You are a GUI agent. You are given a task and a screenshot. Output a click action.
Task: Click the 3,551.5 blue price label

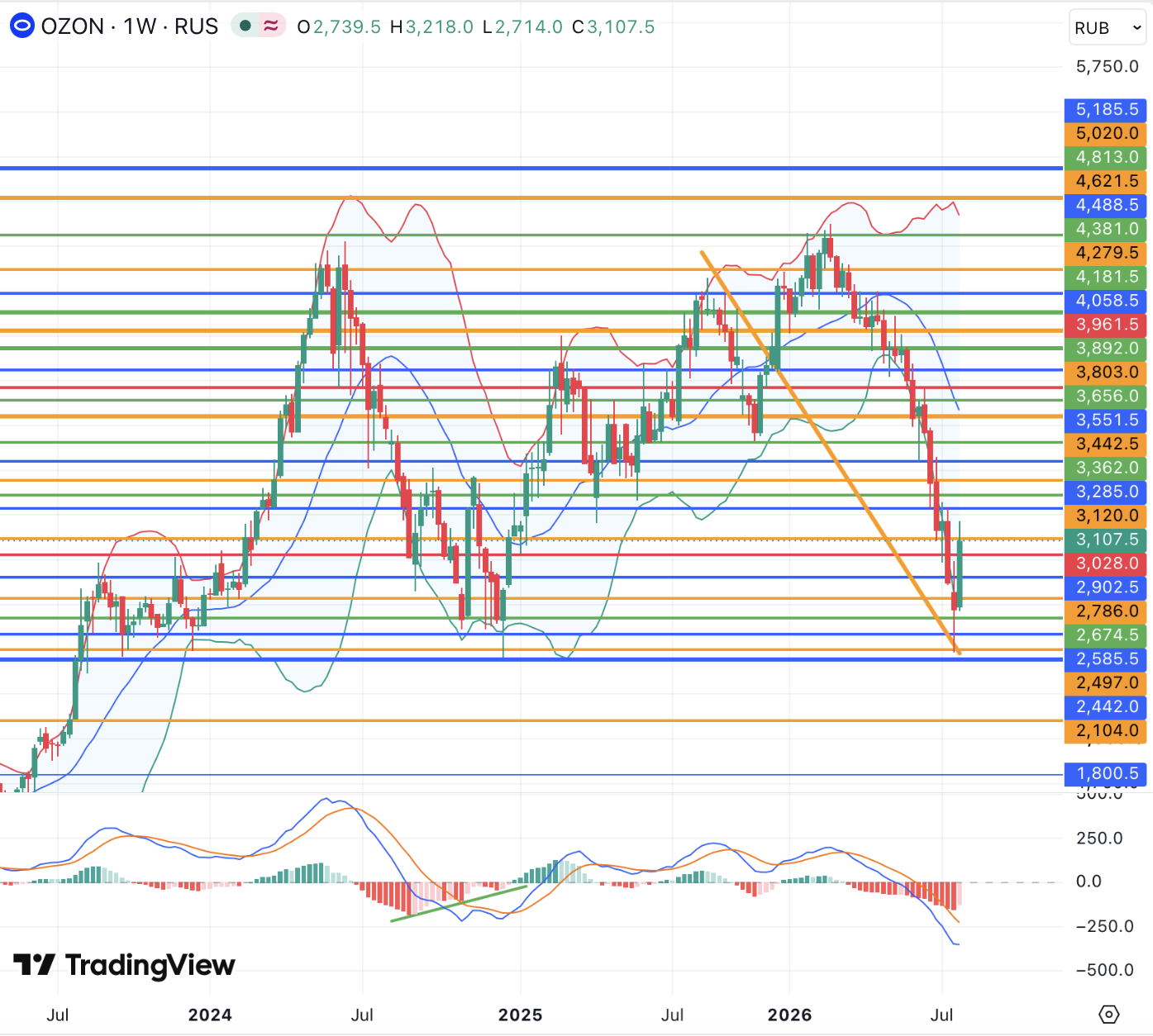point(1107,421)
